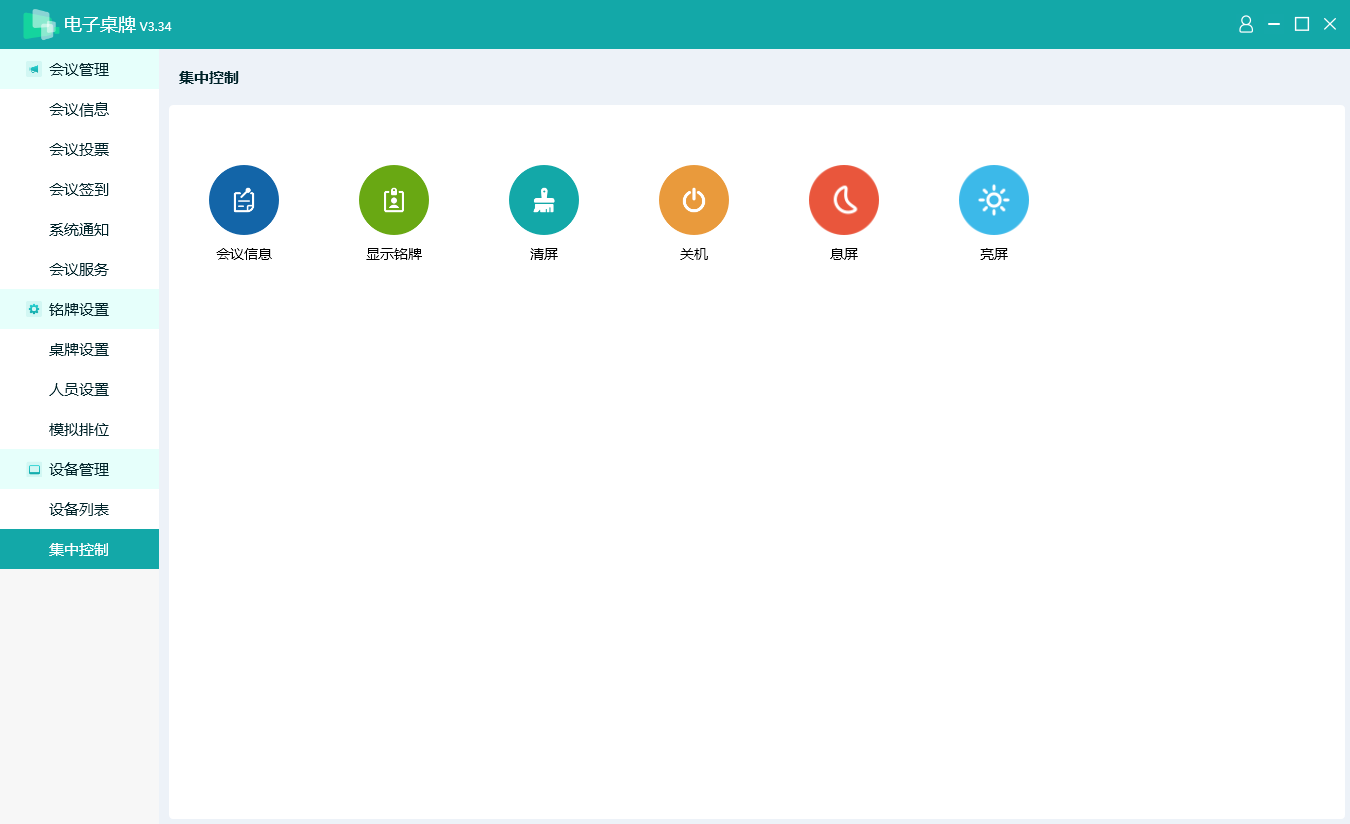Switch to 设备列表 device list
1350x824 pixels.
point(79,510)
